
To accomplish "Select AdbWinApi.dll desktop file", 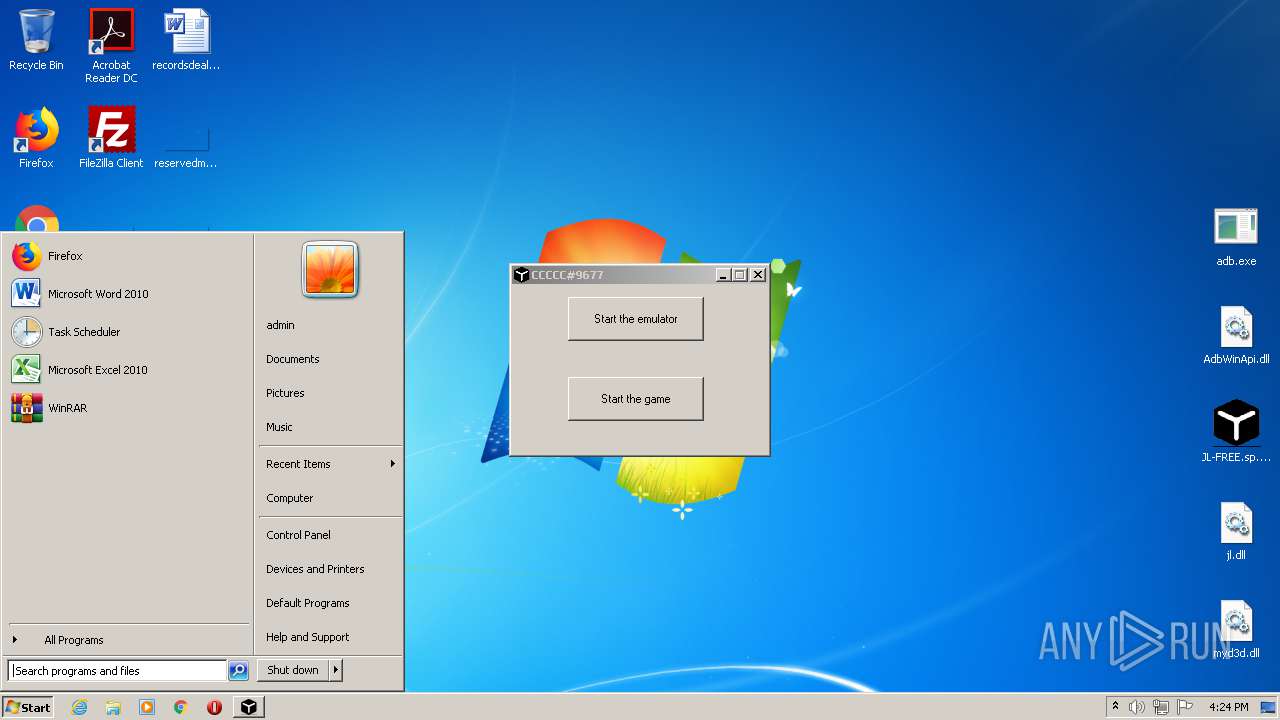I will [1236, 335].
